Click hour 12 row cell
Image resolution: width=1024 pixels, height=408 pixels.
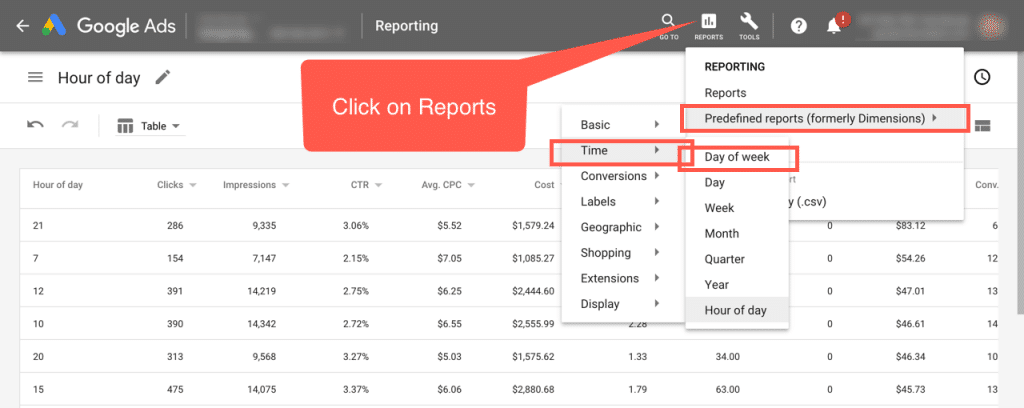pyautogui.click(x=38, y=291)
